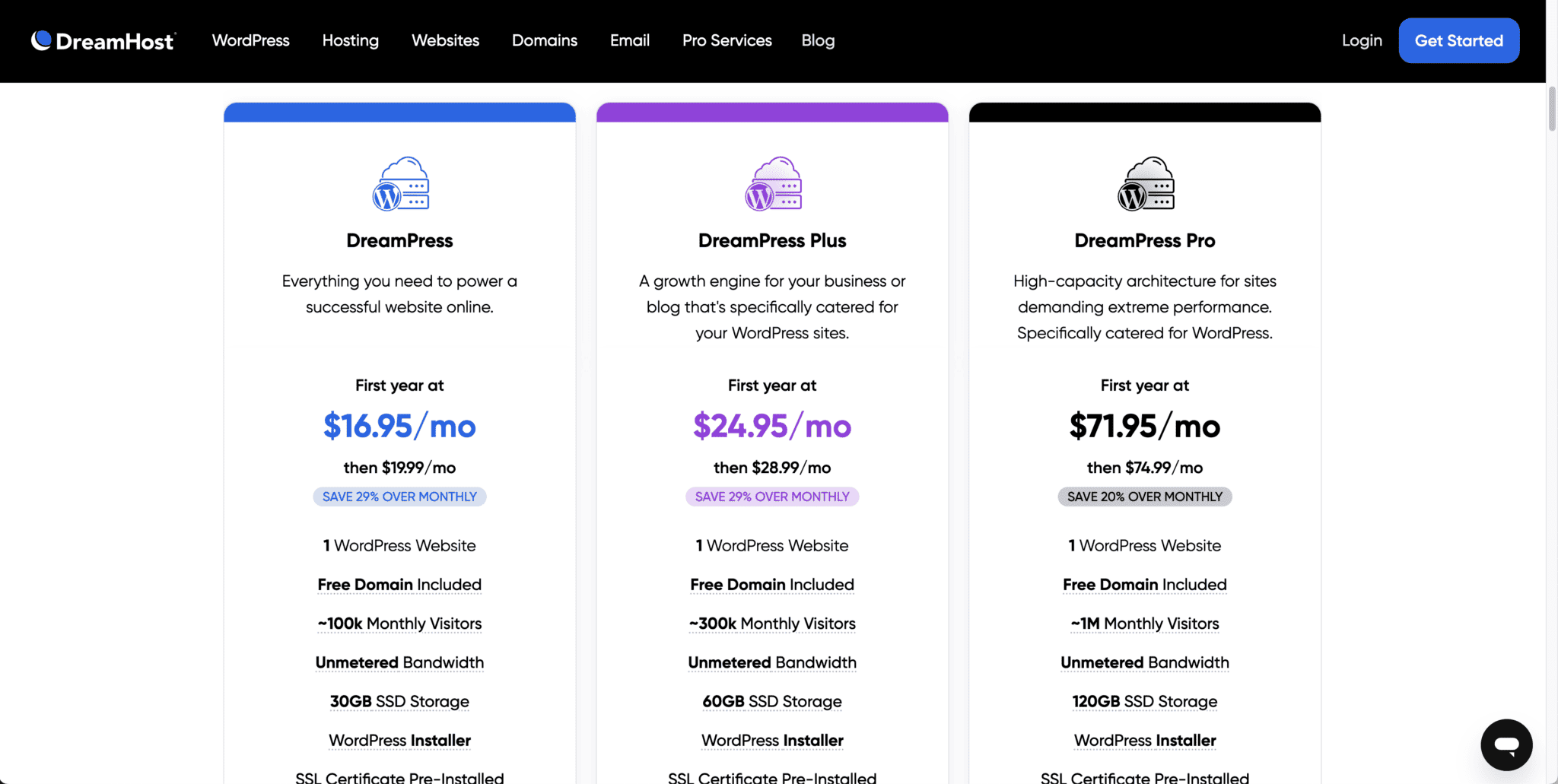
Task: Click 60GB SSD Storage feature
Action: coord(772,701)
